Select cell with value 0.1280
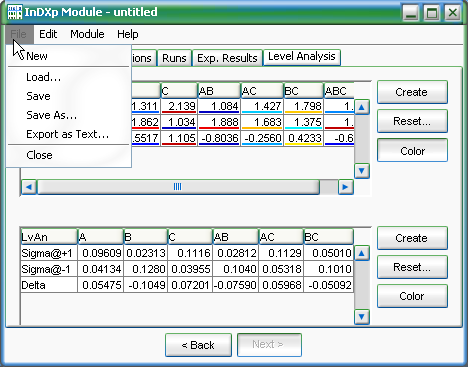The image size is (468, 367). coord(146,269)
